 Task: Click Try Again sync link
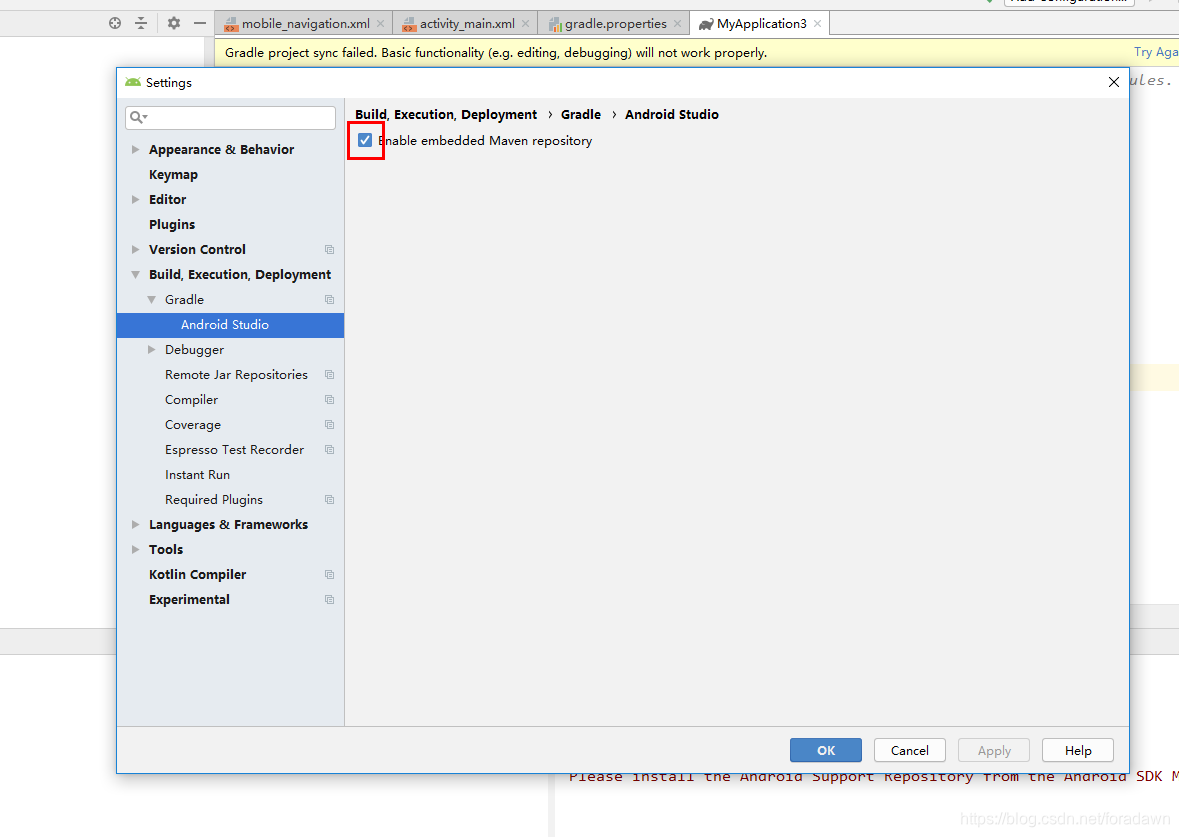[x=1156, y=52]
